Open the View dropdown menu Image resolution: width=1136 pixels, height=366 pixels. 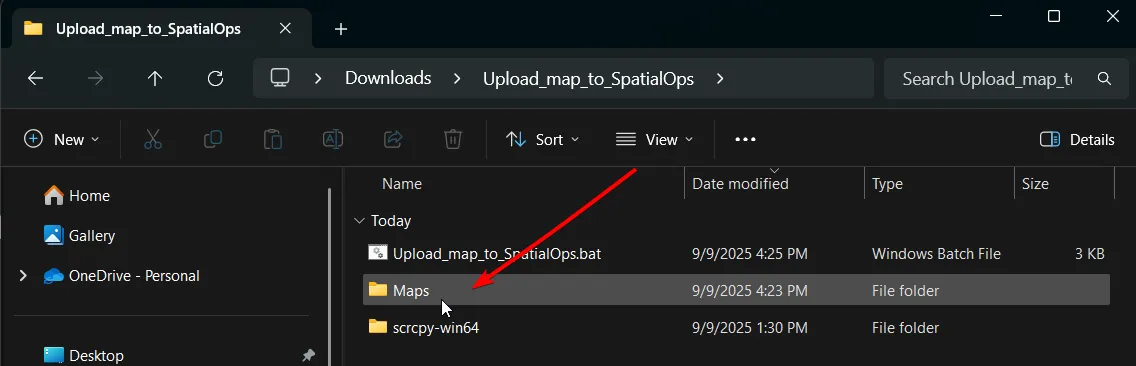click(x=654, y=139)
